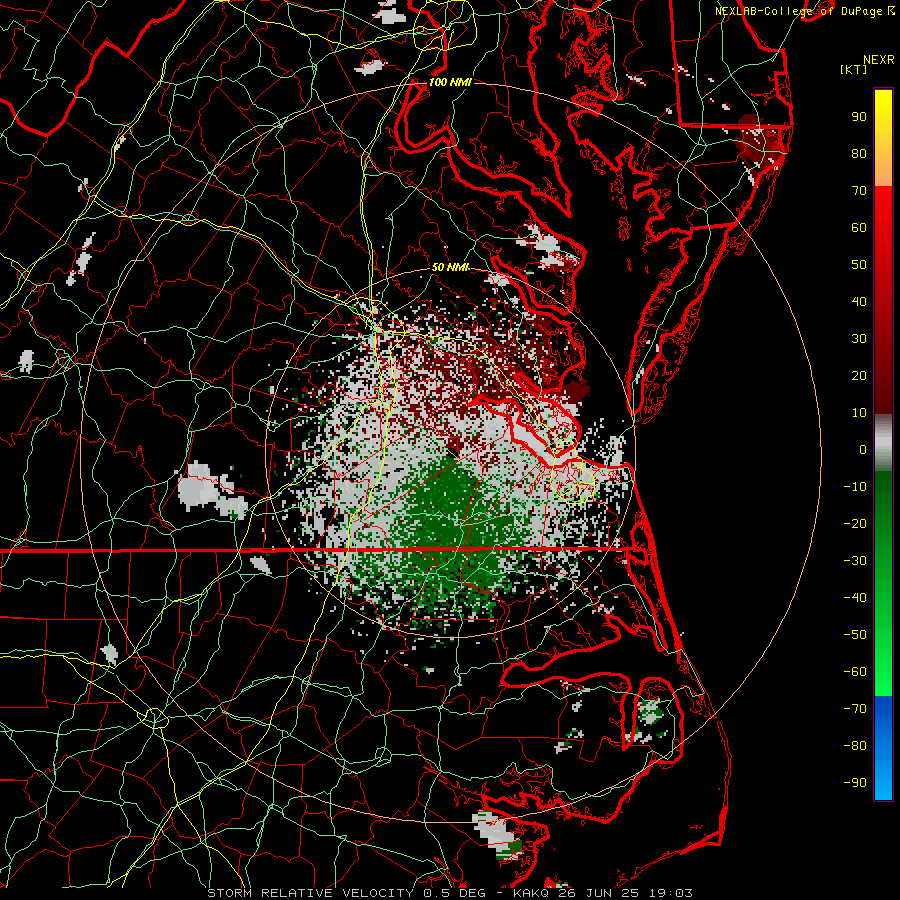The image size is (900, 900).
Task: Click the -10 value on the color scale
Action: click(x=855, y=487)
